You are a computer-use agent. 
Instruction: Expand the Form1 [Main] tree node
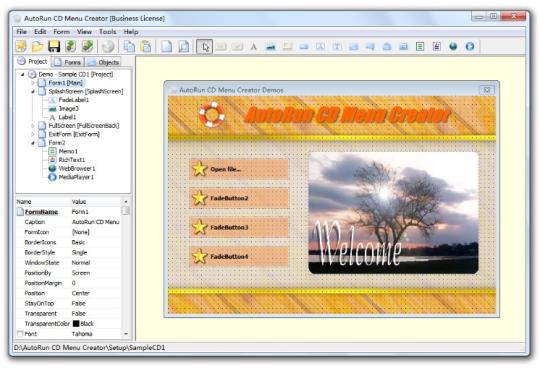coord(33,83)
